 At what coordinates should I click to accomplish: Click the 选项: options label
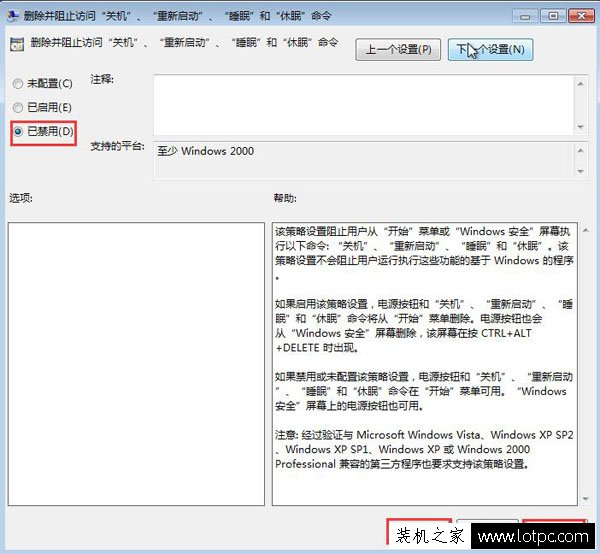point(21,198)
